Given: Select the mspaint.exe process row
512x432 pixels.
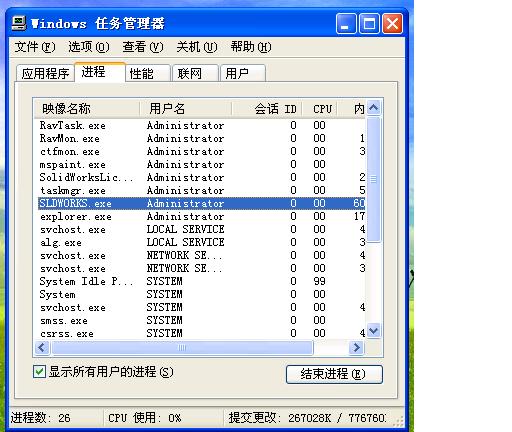Looking at the screenshot, I should point(202,164).
